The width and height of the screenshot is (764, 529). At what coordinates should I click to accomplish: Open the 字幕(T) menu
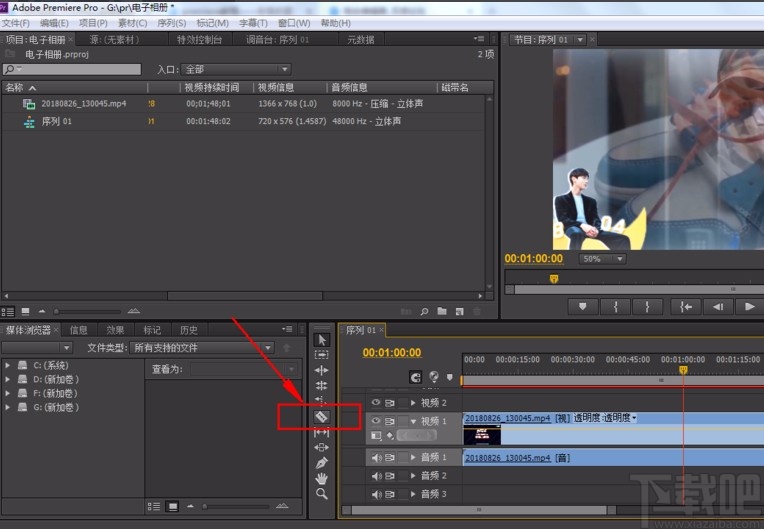253,23
